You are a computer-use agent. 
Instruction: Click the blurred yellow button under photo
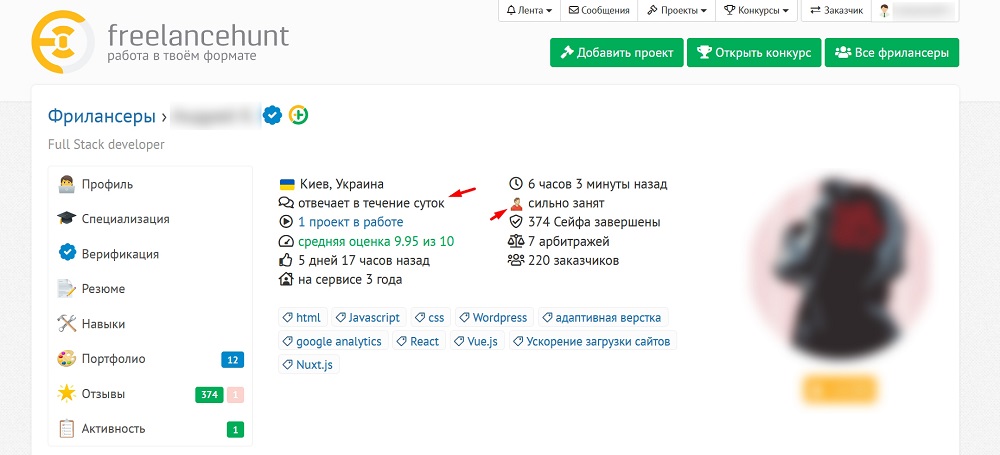tap(839, 389)
